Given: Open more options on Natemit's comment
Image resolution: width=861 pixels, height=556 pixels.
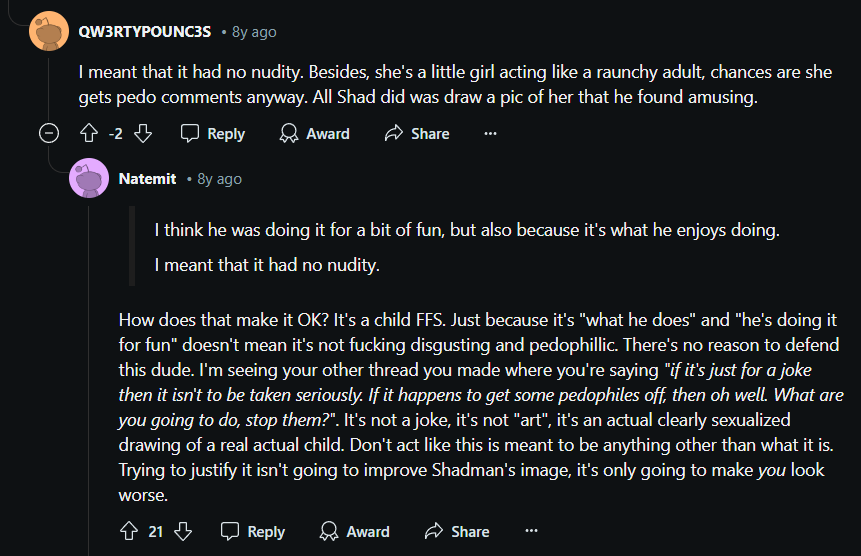Looking at the screenshot, I should [x=531, y=531].
